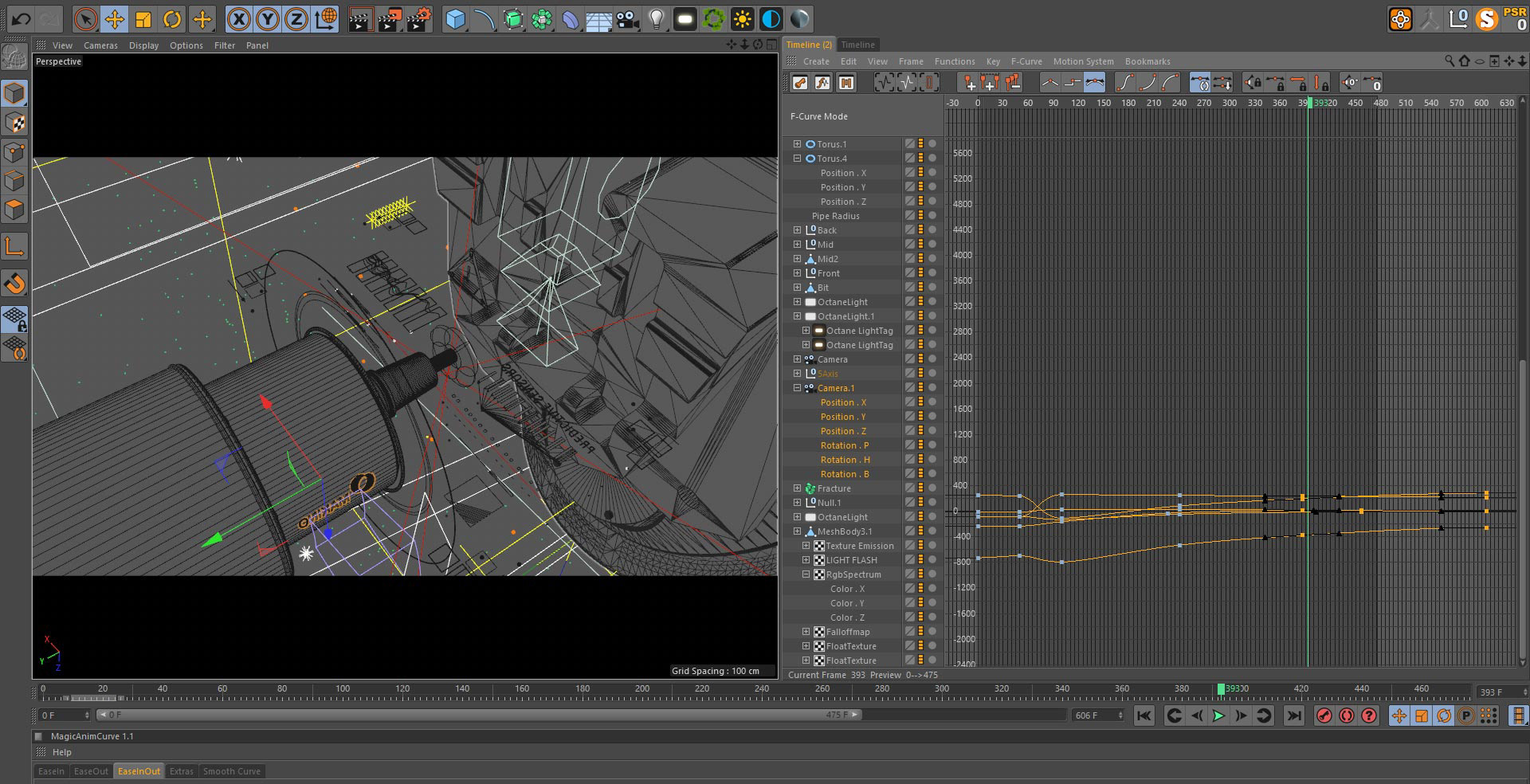
Task: Toggle Y axis lock button
Action: pyautogui.click(x=268, y=19)
